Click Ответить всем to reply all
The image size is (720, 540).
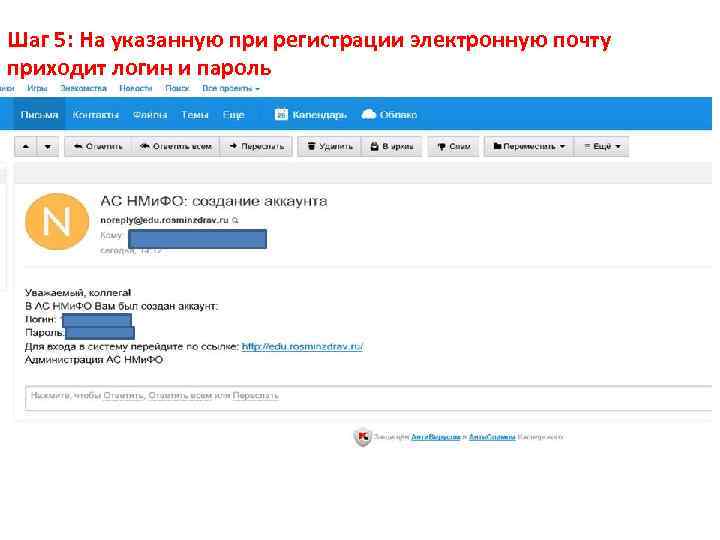point(176,146)
